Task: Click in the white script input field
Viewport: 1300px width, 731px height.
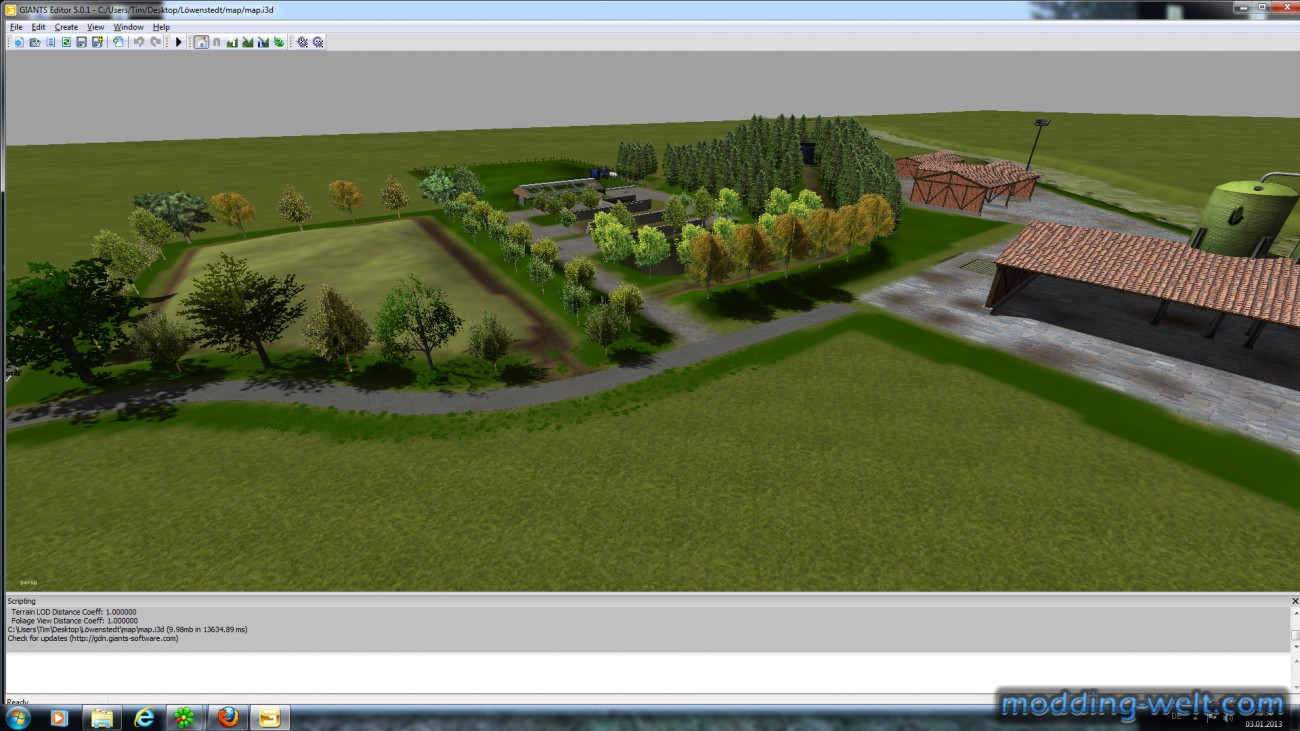Action: (x=646, y=673)
